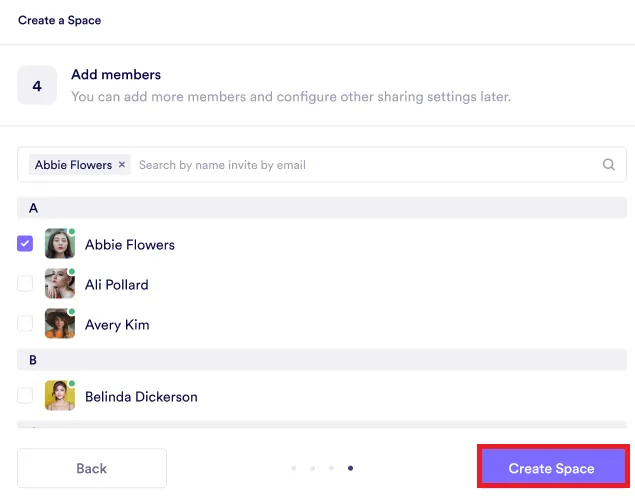The width and height of the screenshot is (635, 503).
Task: Enable the Belinda Dickerson checkbox
Action: click(x=25, y=396)
